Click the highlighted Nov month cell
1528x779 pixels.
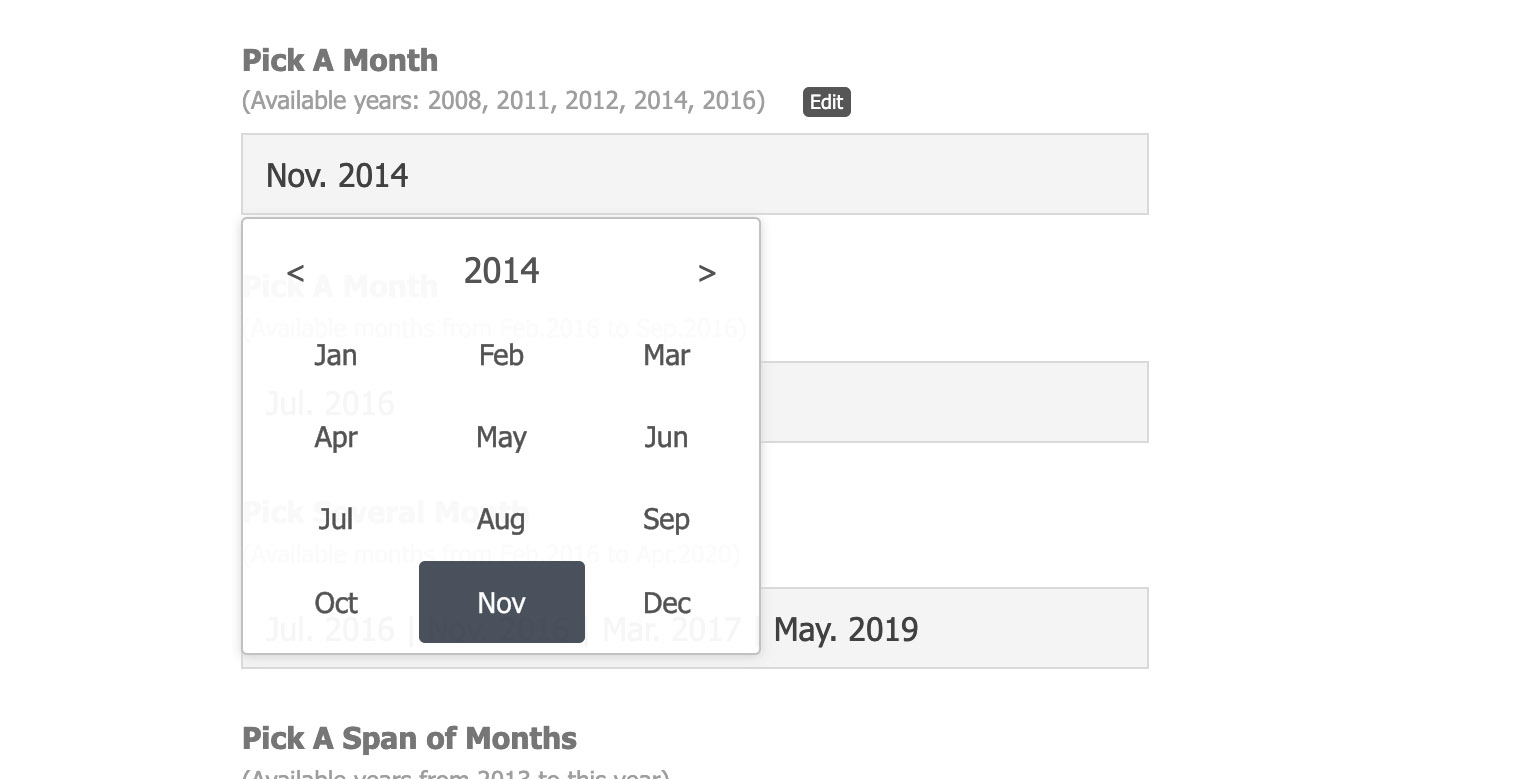pos(501,602)
